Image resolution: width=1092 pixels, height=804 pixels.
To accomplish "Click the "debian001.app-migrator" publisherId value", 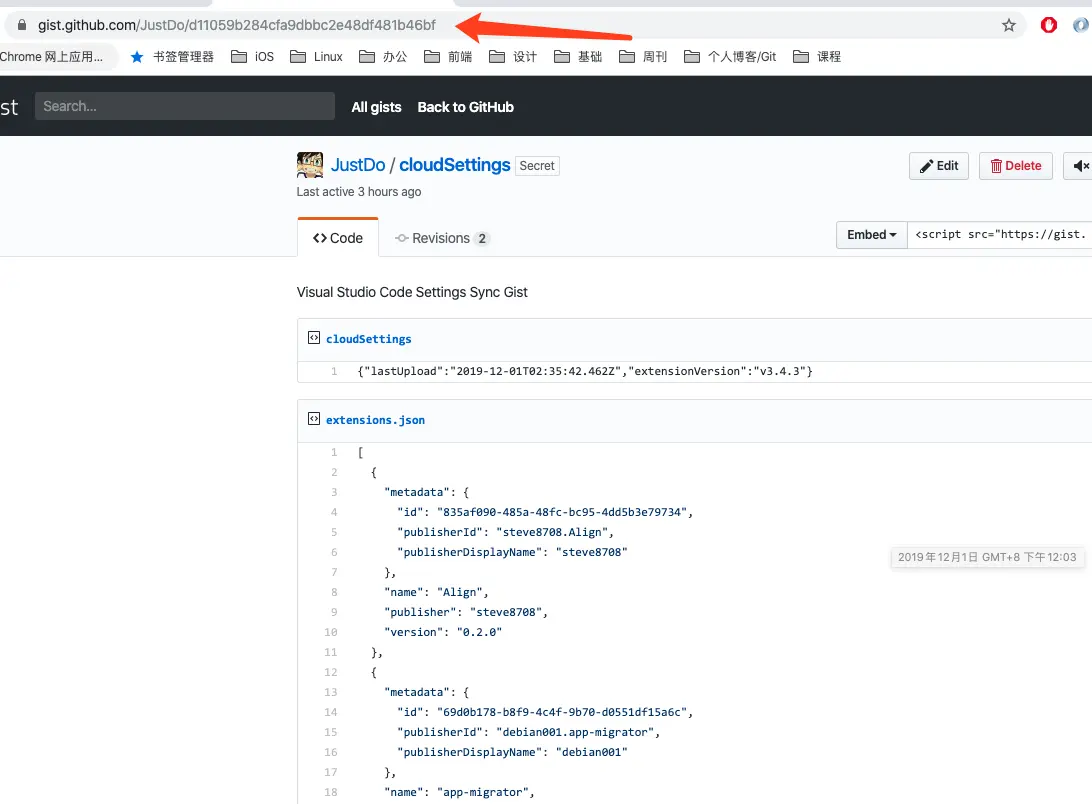I will click(578, 732).
